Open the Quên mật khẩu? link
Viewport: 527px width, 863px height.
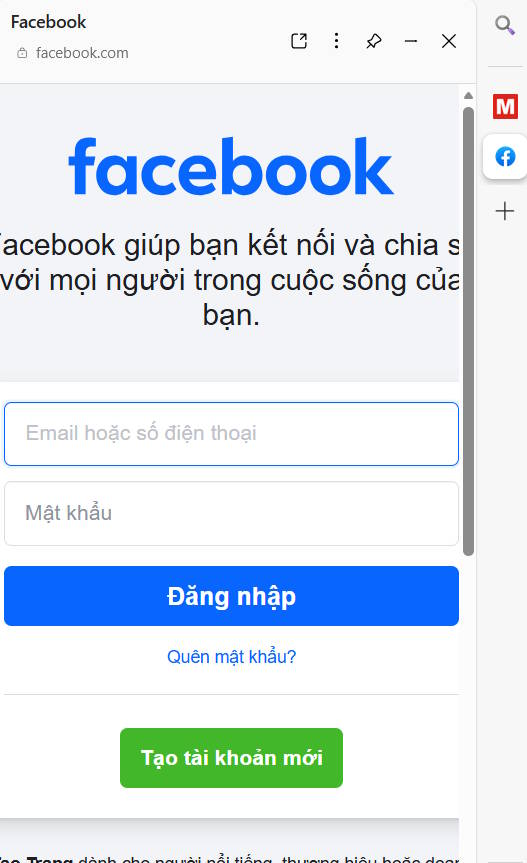click(231, 657)
